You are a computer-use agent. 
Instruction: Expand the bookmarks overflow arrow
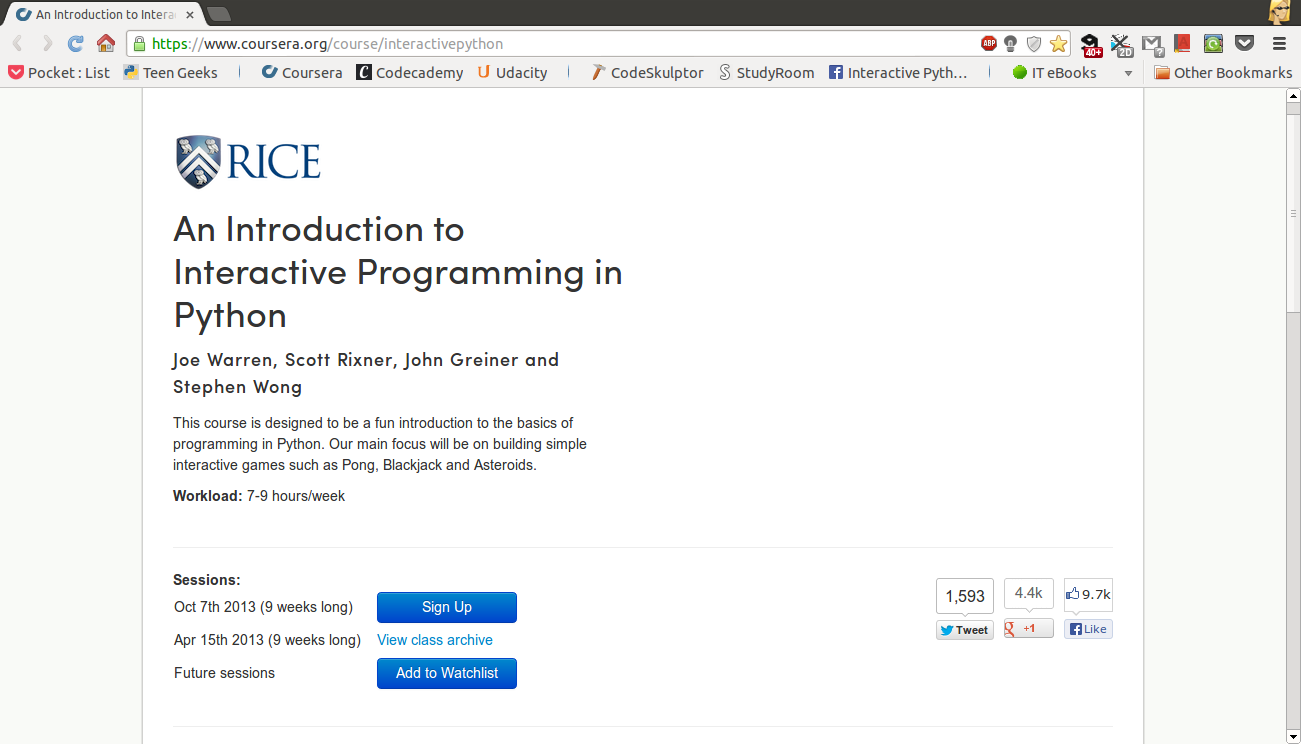1129,73
